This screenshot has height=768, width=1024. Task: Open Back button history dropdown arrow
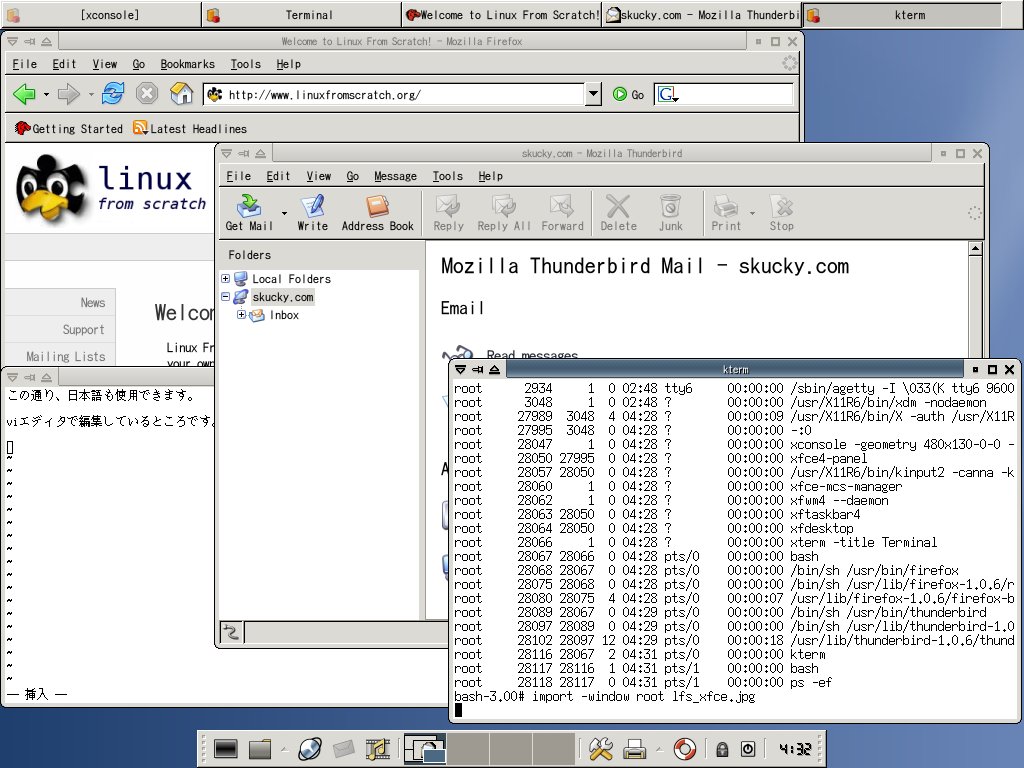click(x=46, y=95)
